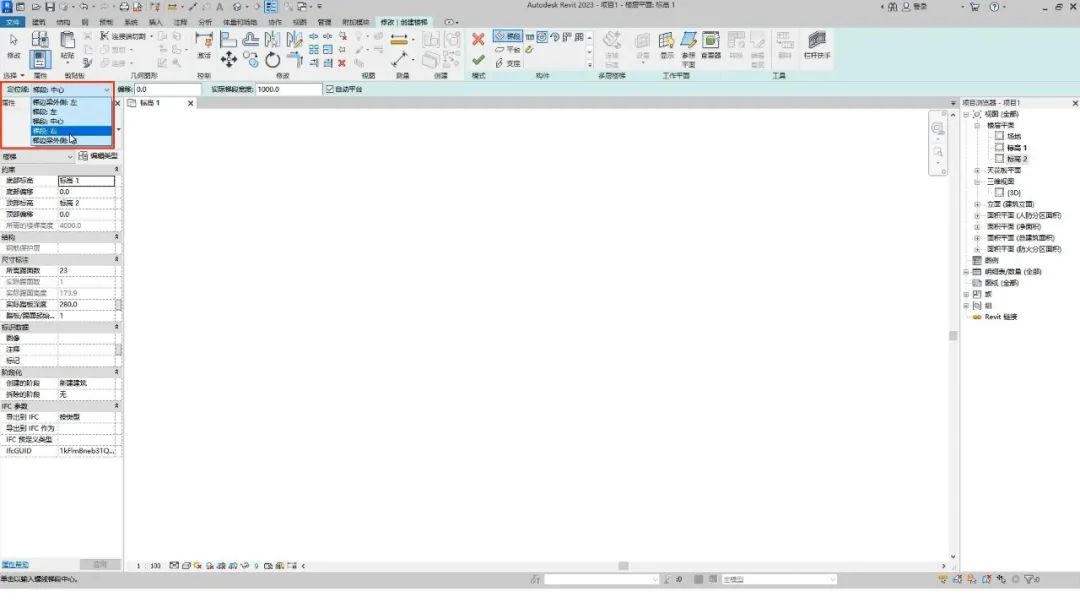Save the project from the quick access toolbar
Image resolution: width=1080 pixels, height=608 pixels.
(x=50, y=6)
